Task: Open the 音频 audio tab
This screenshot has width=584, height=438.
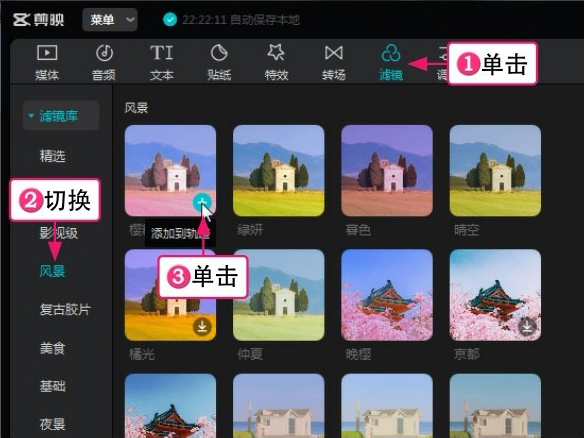Action: (x=104, y=63)
